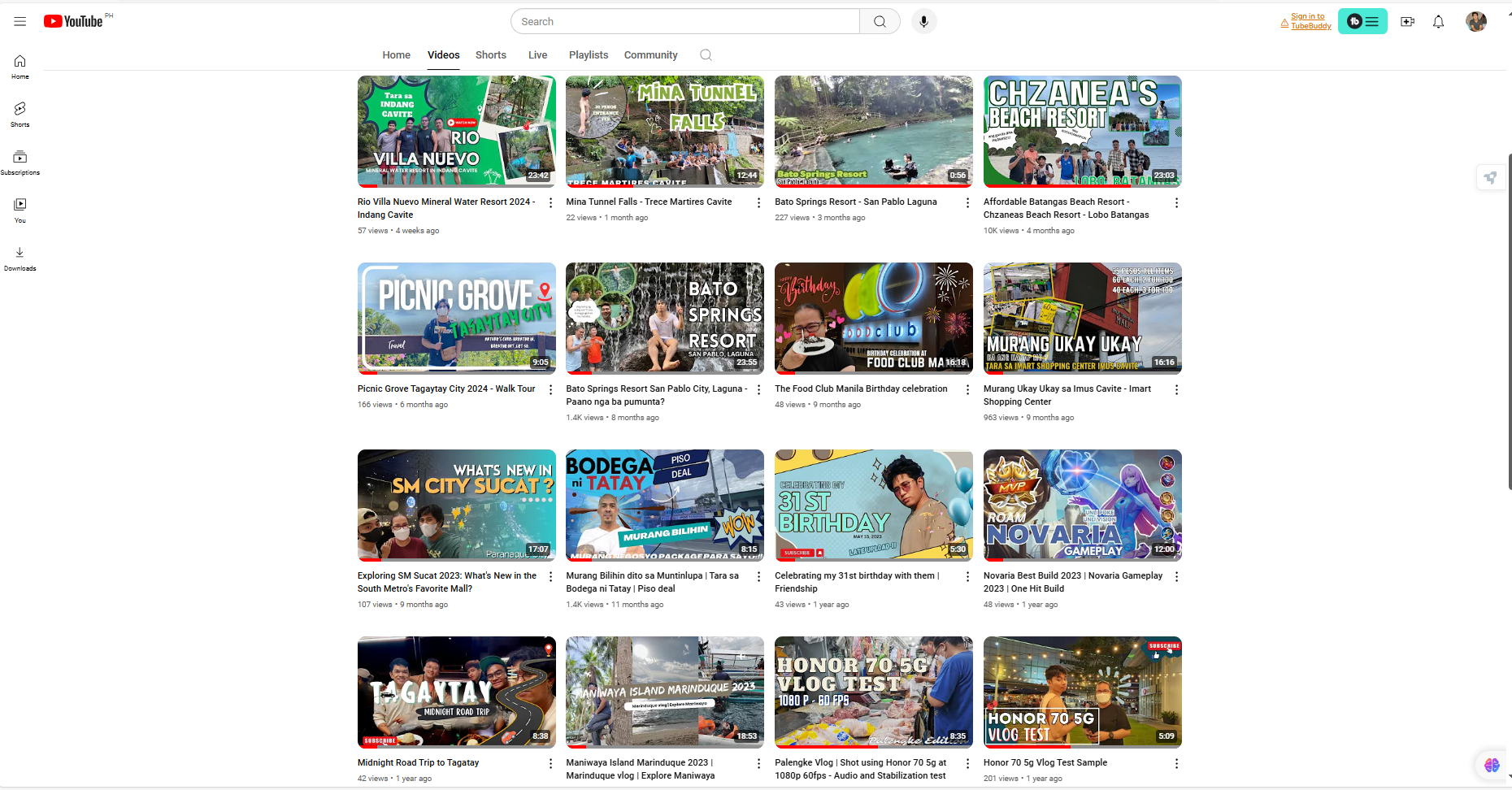Open the Create video button
The width and height of the screenshot is (1512, 790).
(1408, 22)
